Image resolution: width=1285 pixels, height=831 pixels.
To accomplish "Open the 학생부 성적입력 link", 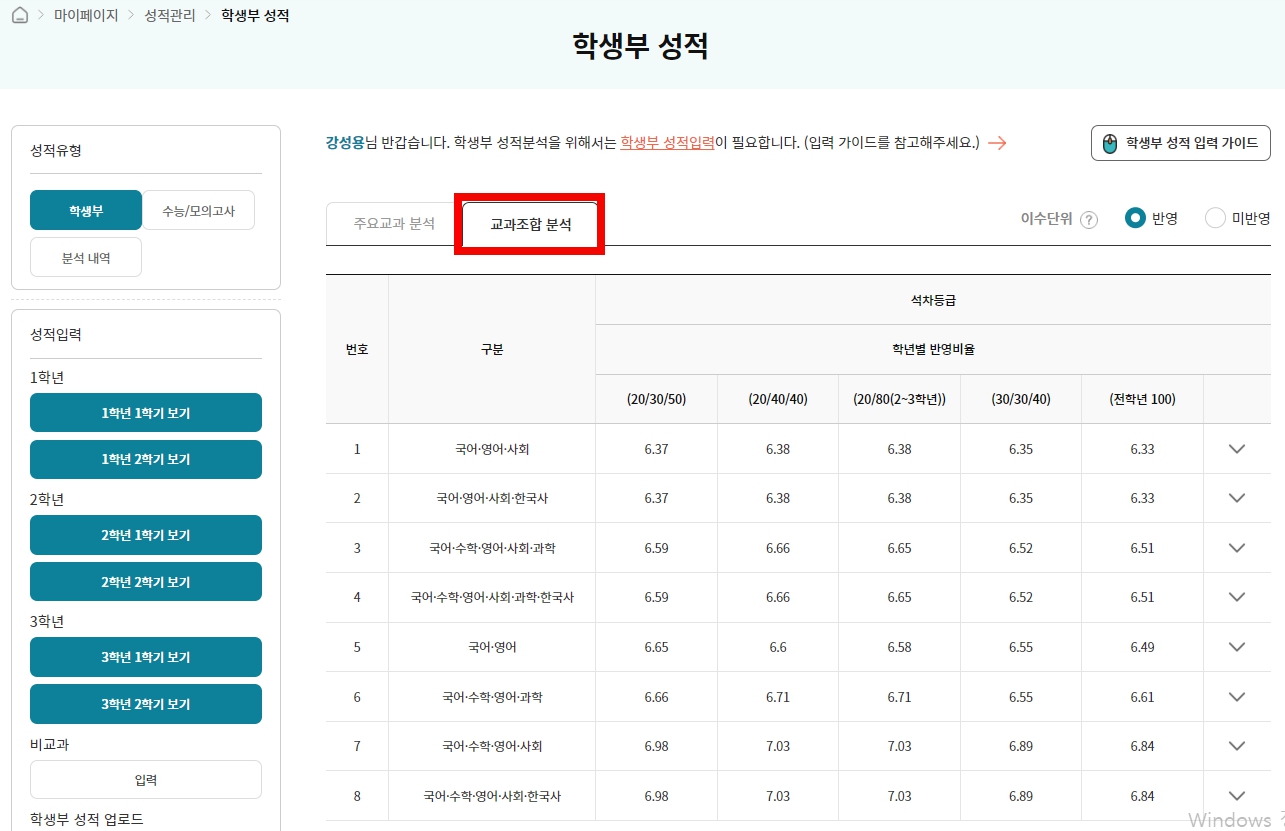I will [667, 142].
